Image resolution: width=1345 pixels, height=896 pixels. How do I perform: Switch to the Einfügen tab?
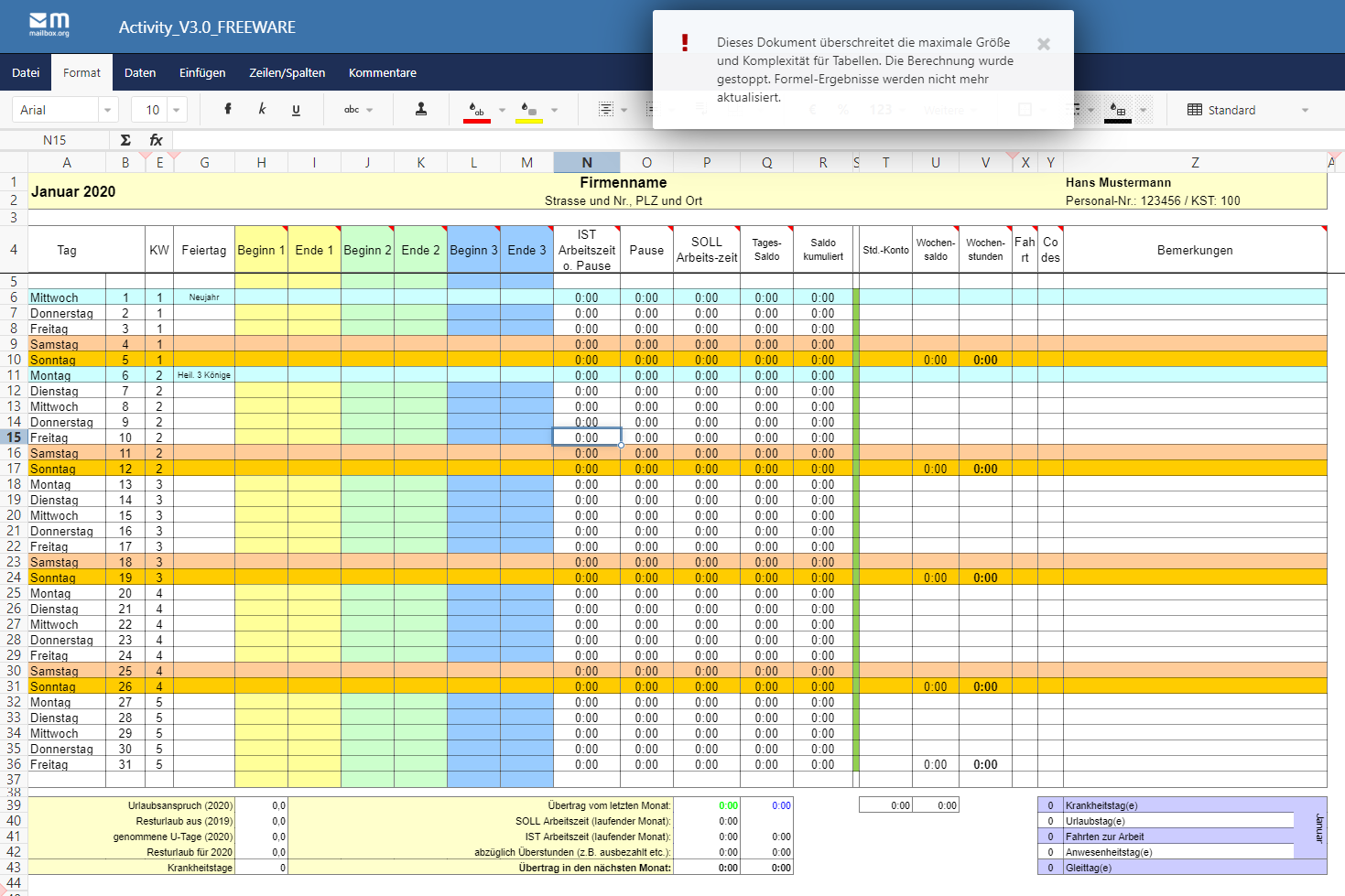[202, 72]
